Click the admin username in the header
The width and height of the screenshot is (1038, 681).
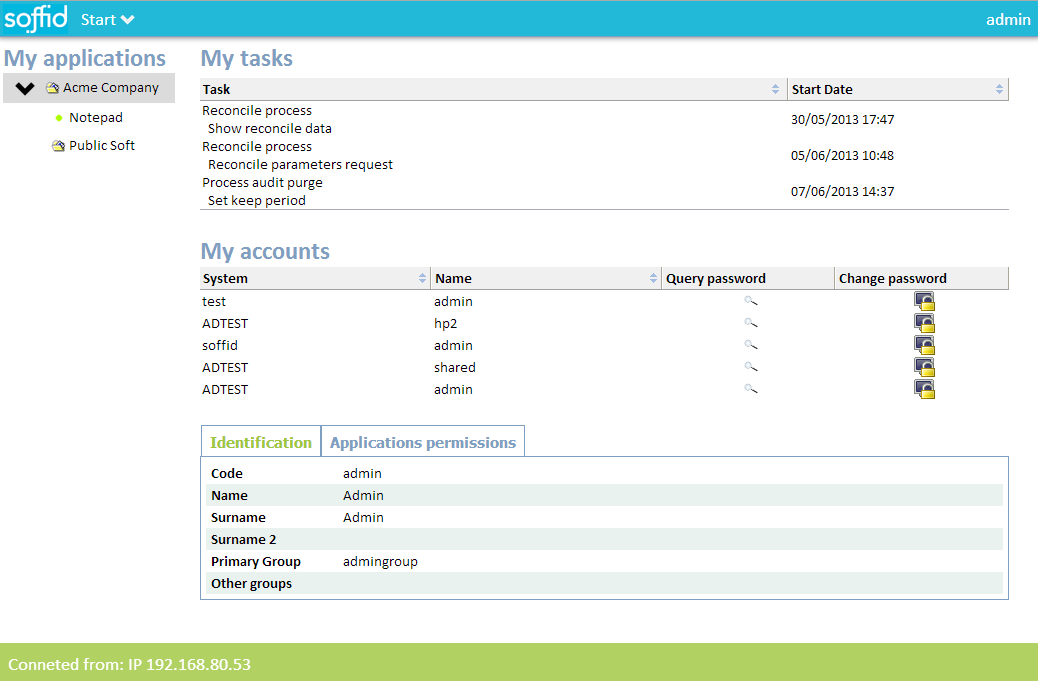click(x=1009, y=19)
